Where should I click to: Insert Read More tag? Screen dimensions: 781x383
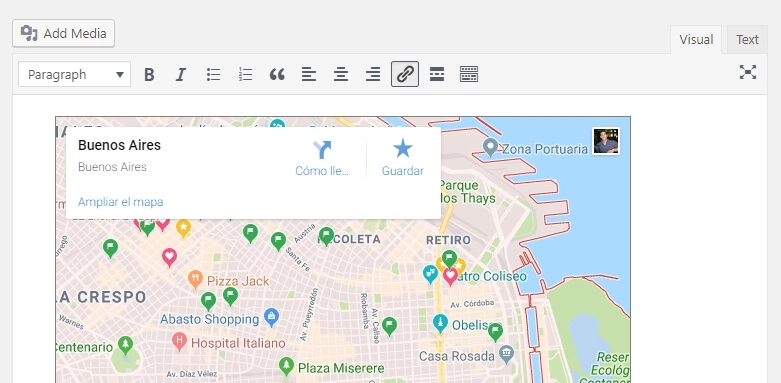pyautogui.click(x=437, y=75)
